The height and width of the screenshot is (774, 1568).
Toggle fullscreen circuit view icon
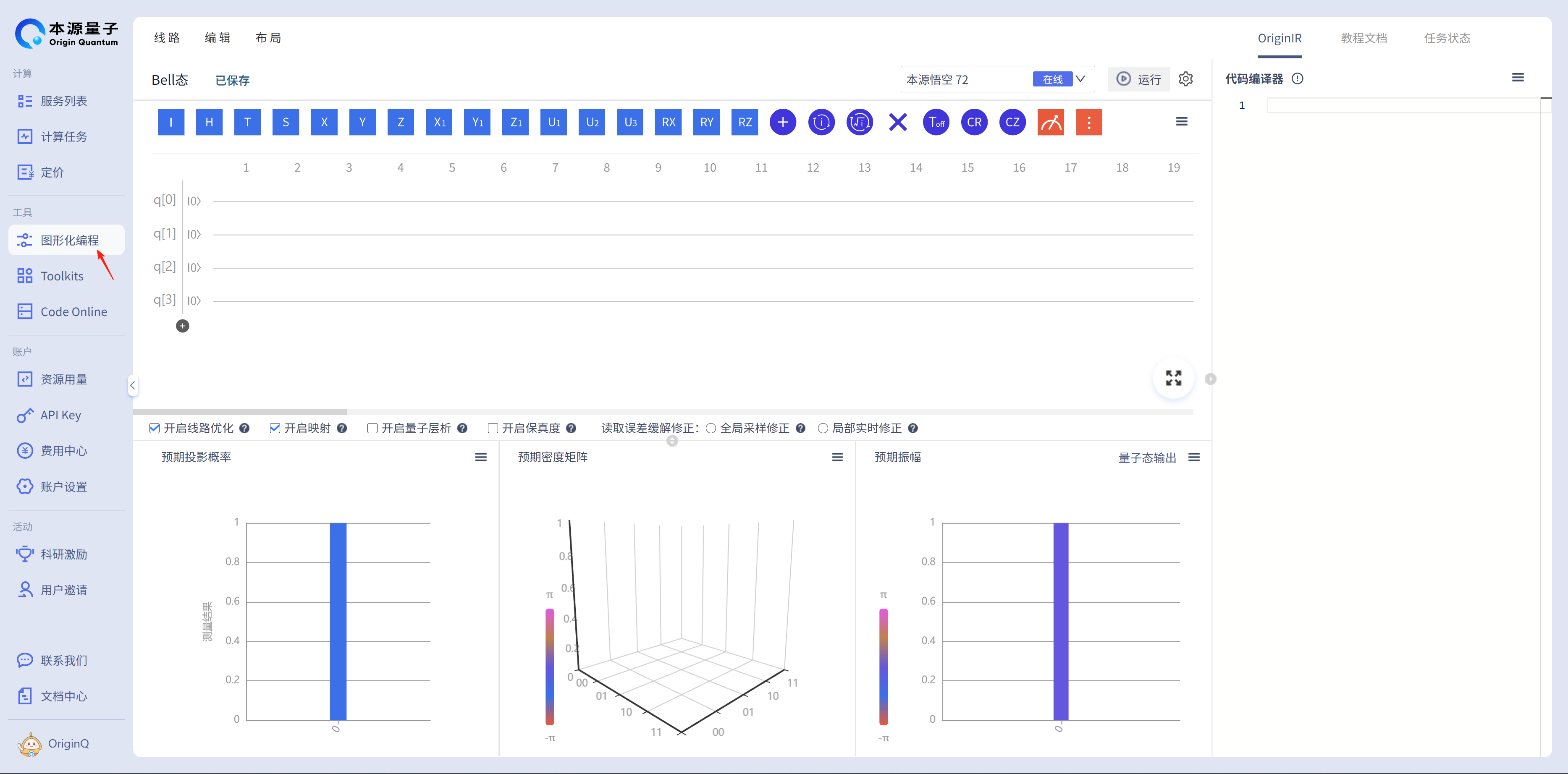1173,378
